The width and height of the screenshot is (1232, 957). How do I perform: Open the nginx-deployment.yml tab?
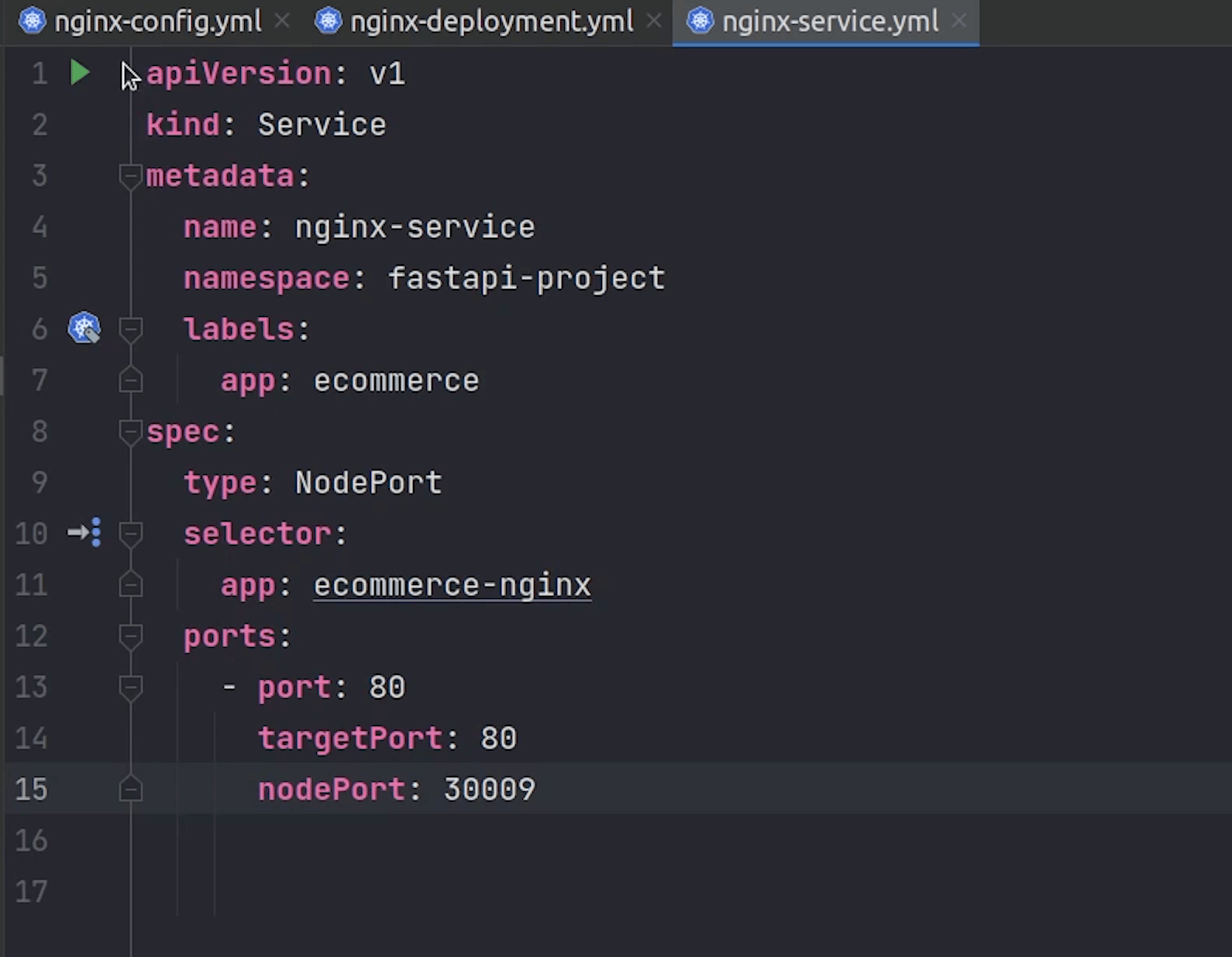pyautogui.click(x=491, y=22)
